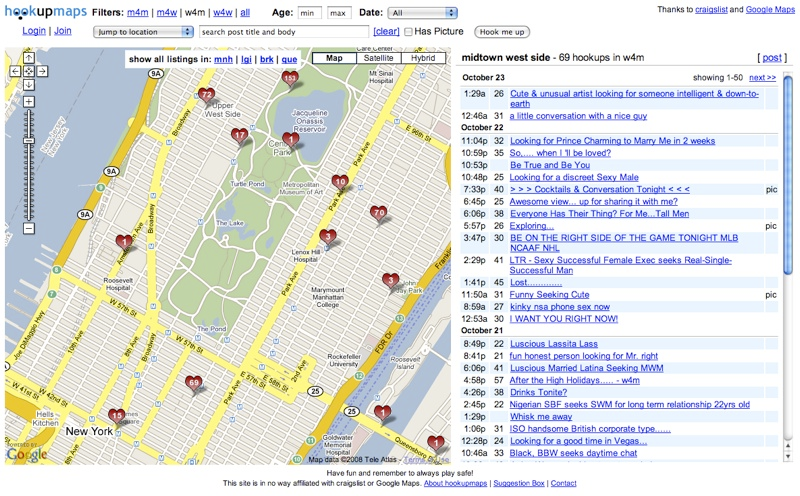800x496 pixels.
Task: Switch the map to Satellite view
Action: 379,58
